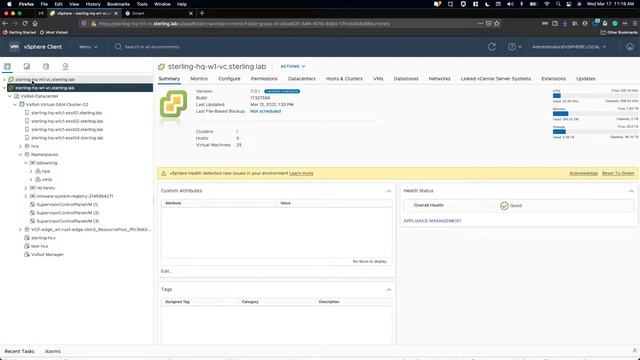The image size is (640, 360).
Task: Switch to Linked vCenter Server Systems tab
Action: pos(496,79)
